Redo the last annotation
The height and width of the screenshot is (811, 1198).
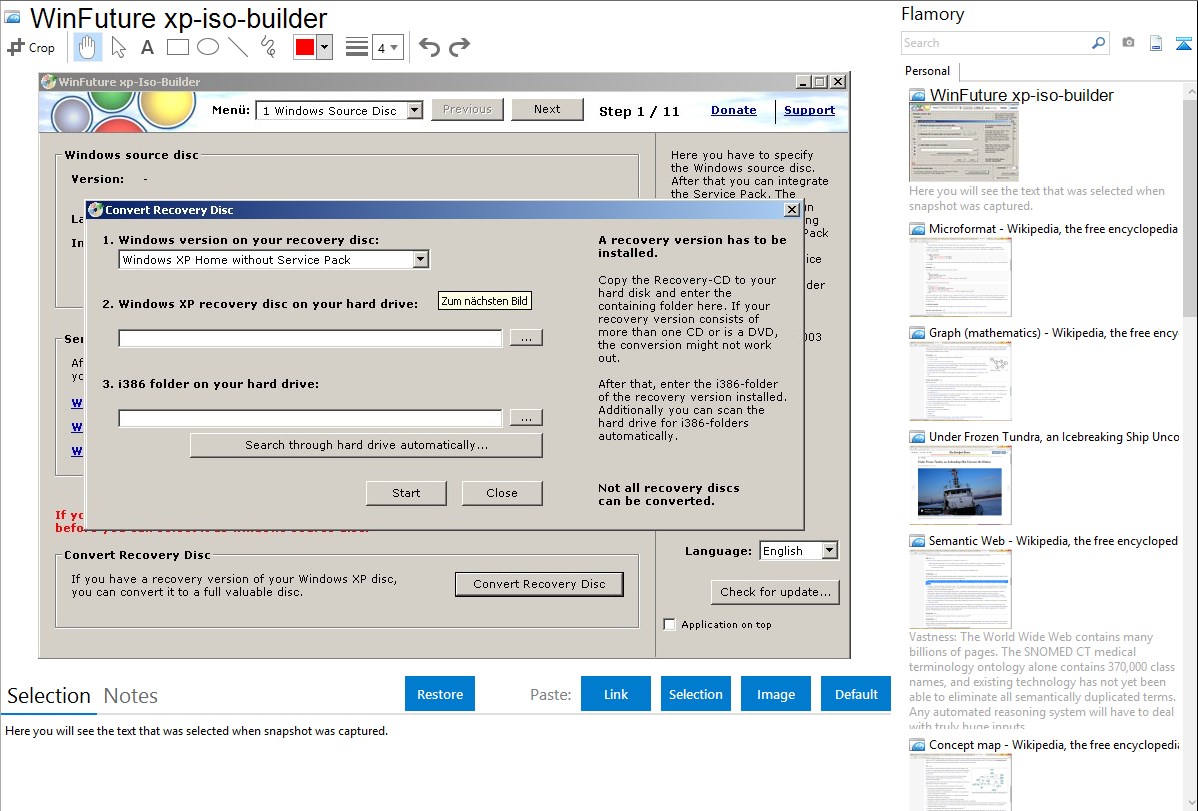pyautogui.click(x=459, y=47)
